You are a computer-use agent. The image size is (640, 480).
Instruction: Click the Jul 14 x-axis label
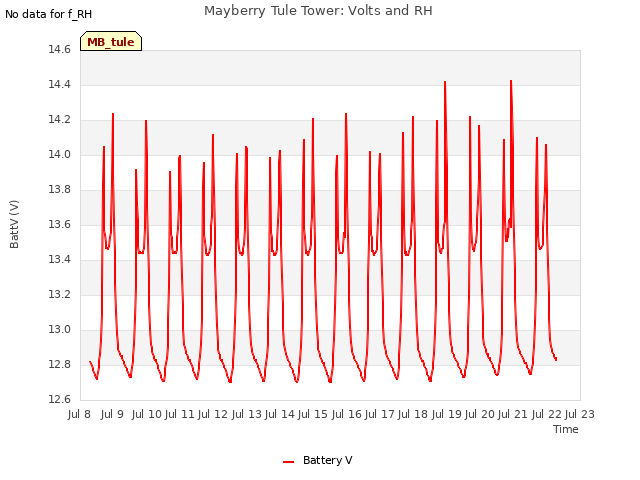pos(280,414)
